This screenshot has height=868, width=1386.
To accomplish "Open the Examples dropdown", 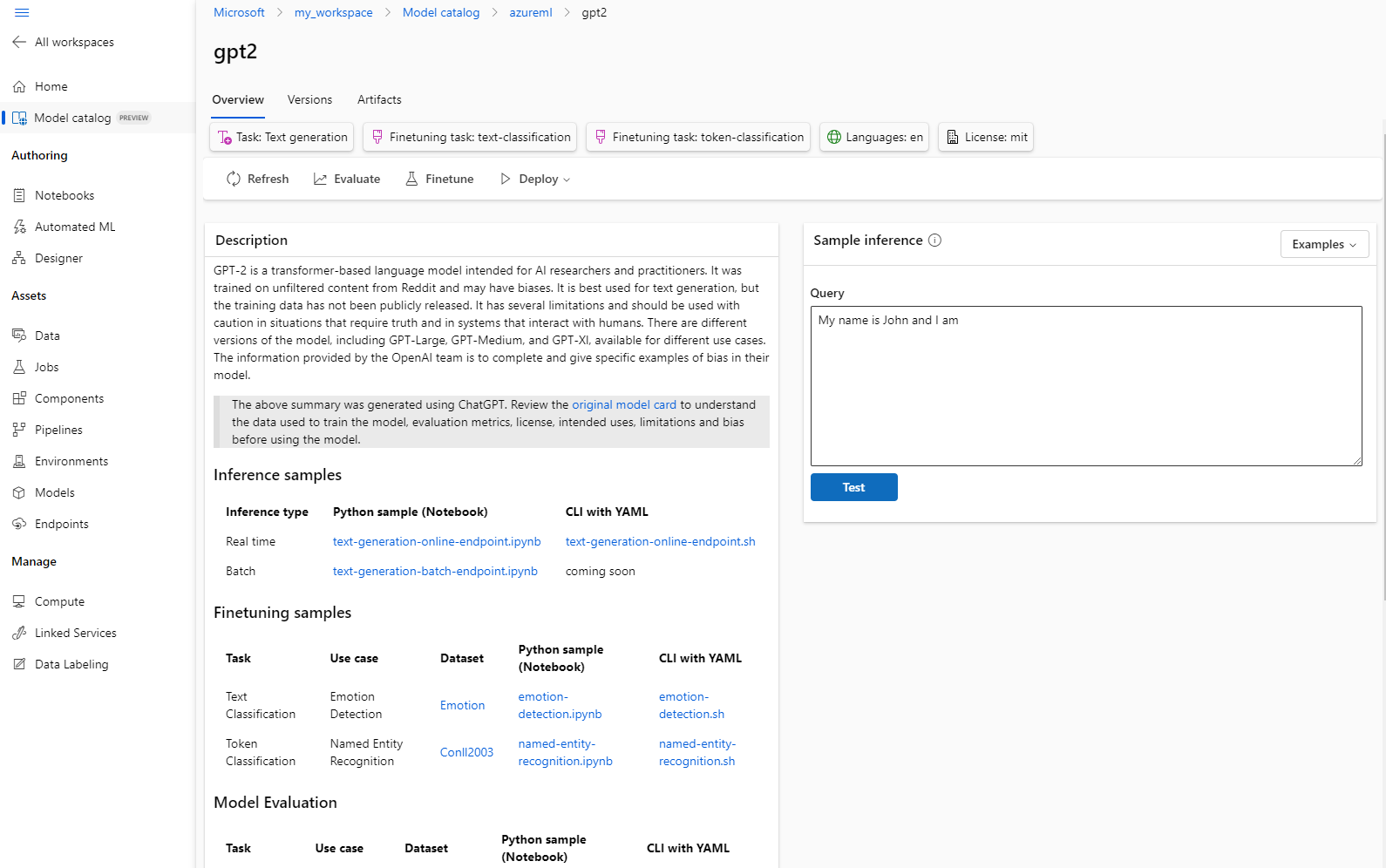I will click(x=1324, y=244).
